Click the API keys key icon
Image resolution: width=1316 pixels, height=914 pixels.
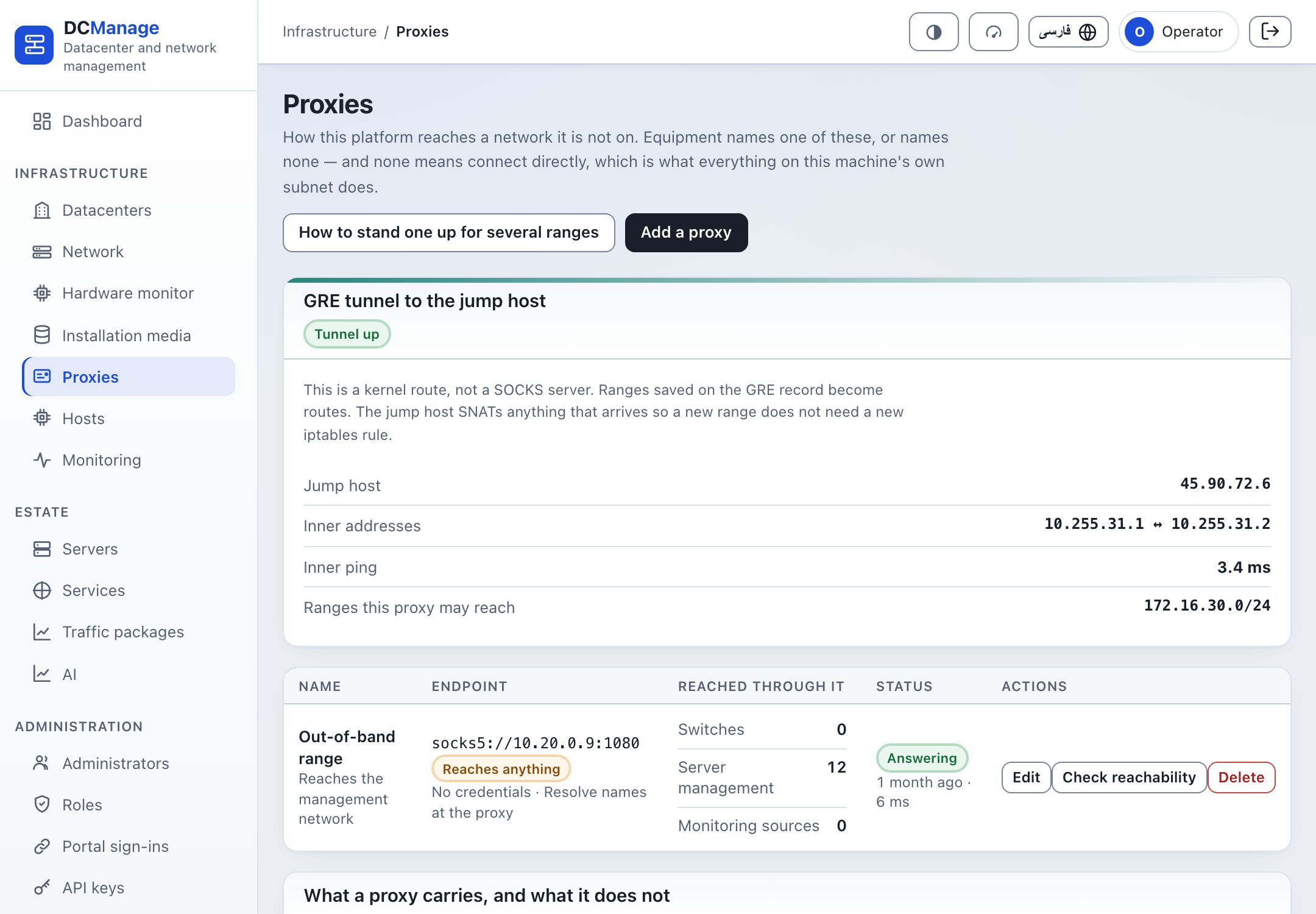[x=42, y=888]
